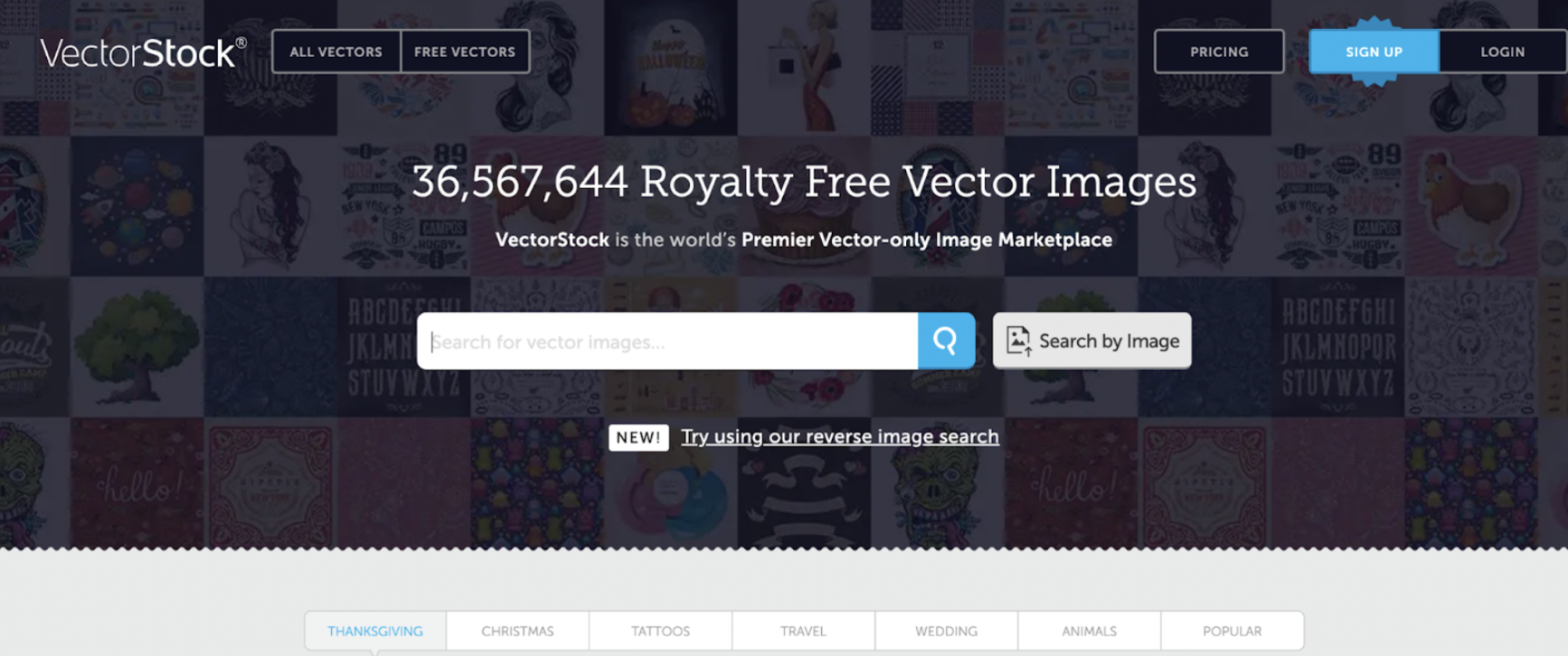Open the All Vectors page

(x=336, y=52)
